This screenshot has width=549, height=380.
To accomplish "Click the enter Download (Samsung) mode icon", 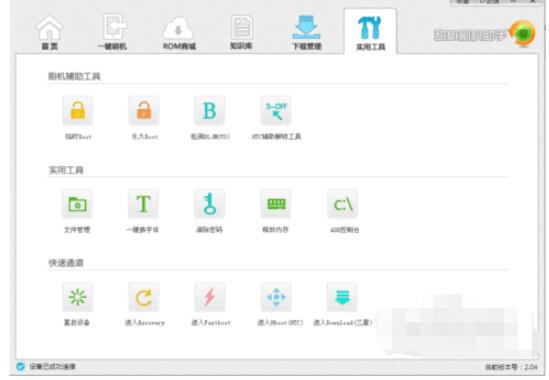I will coord(342,297).
